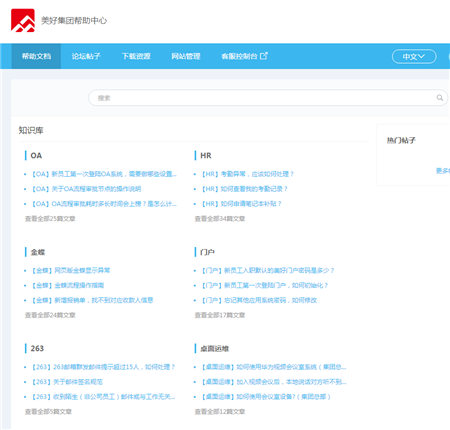Open 金蝶流程操作指南 article
The width and height of the screenshot is (450, 430).
tap(68, 285)
